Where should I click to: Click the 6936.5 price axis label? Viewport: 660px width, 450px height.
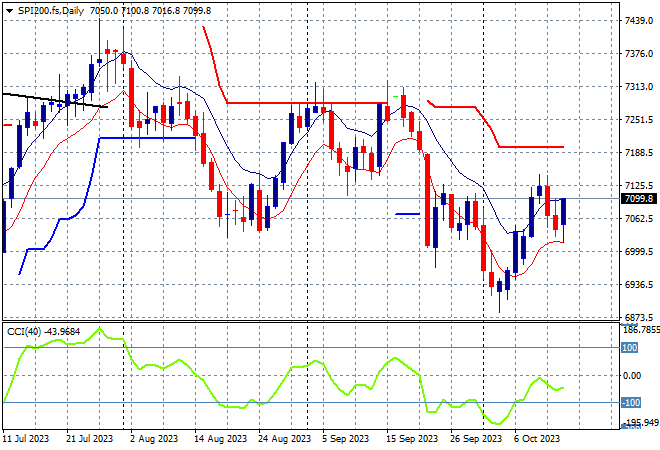(x=639, y=285)
